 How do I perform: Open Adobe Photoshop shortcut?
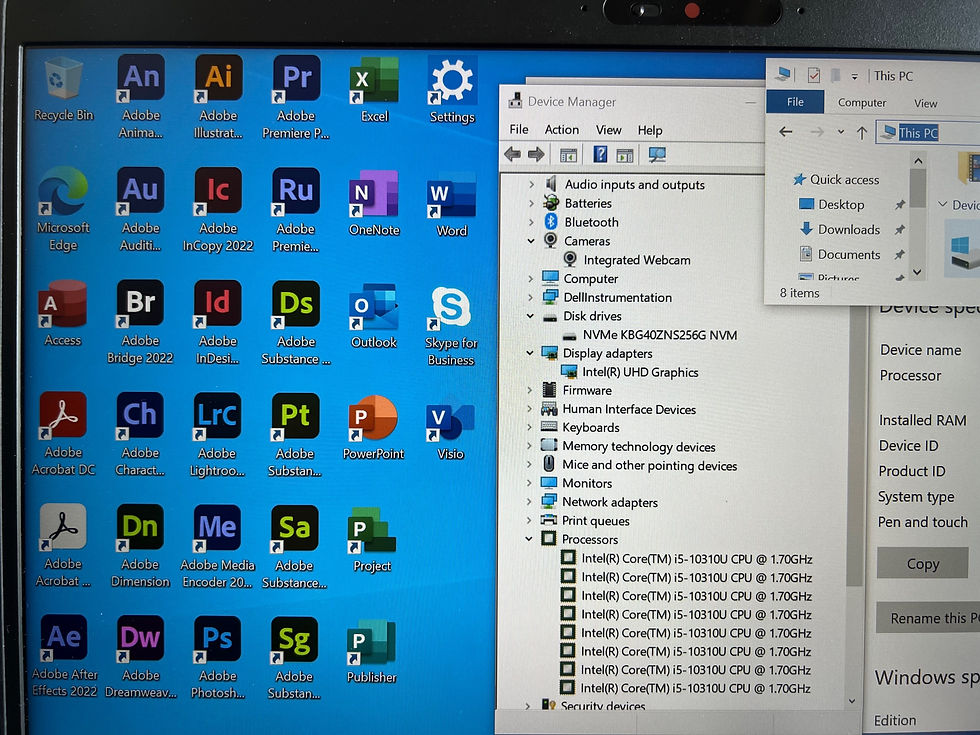click(x=218, y=658)
